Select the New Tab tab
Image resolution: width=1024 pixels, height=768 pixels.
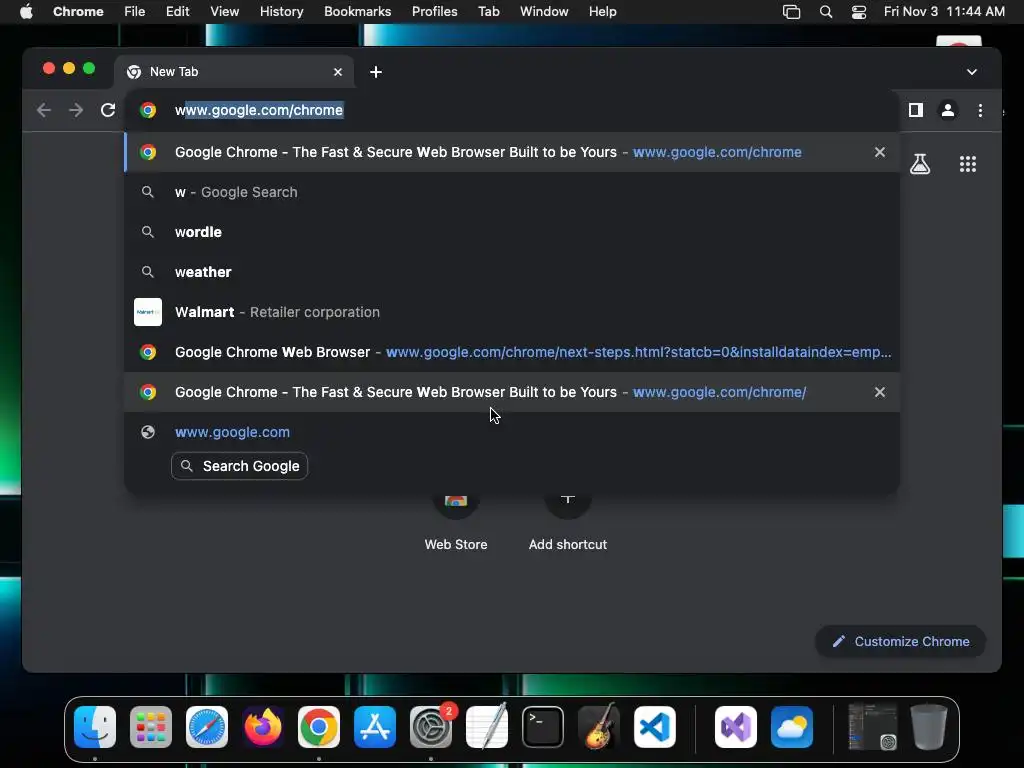(234, 72)
